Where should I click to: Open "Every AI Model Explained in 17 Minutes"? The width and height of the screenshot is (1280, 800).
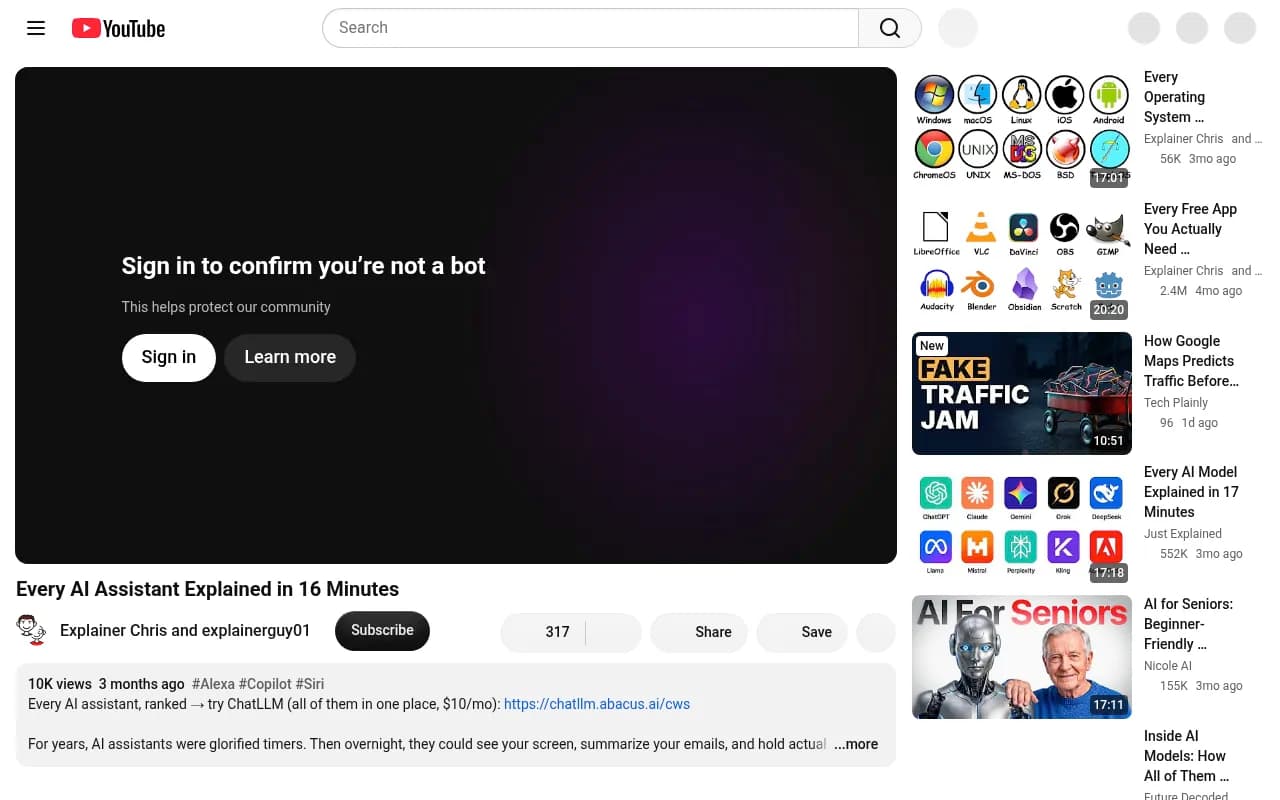tap(1191, 492)
